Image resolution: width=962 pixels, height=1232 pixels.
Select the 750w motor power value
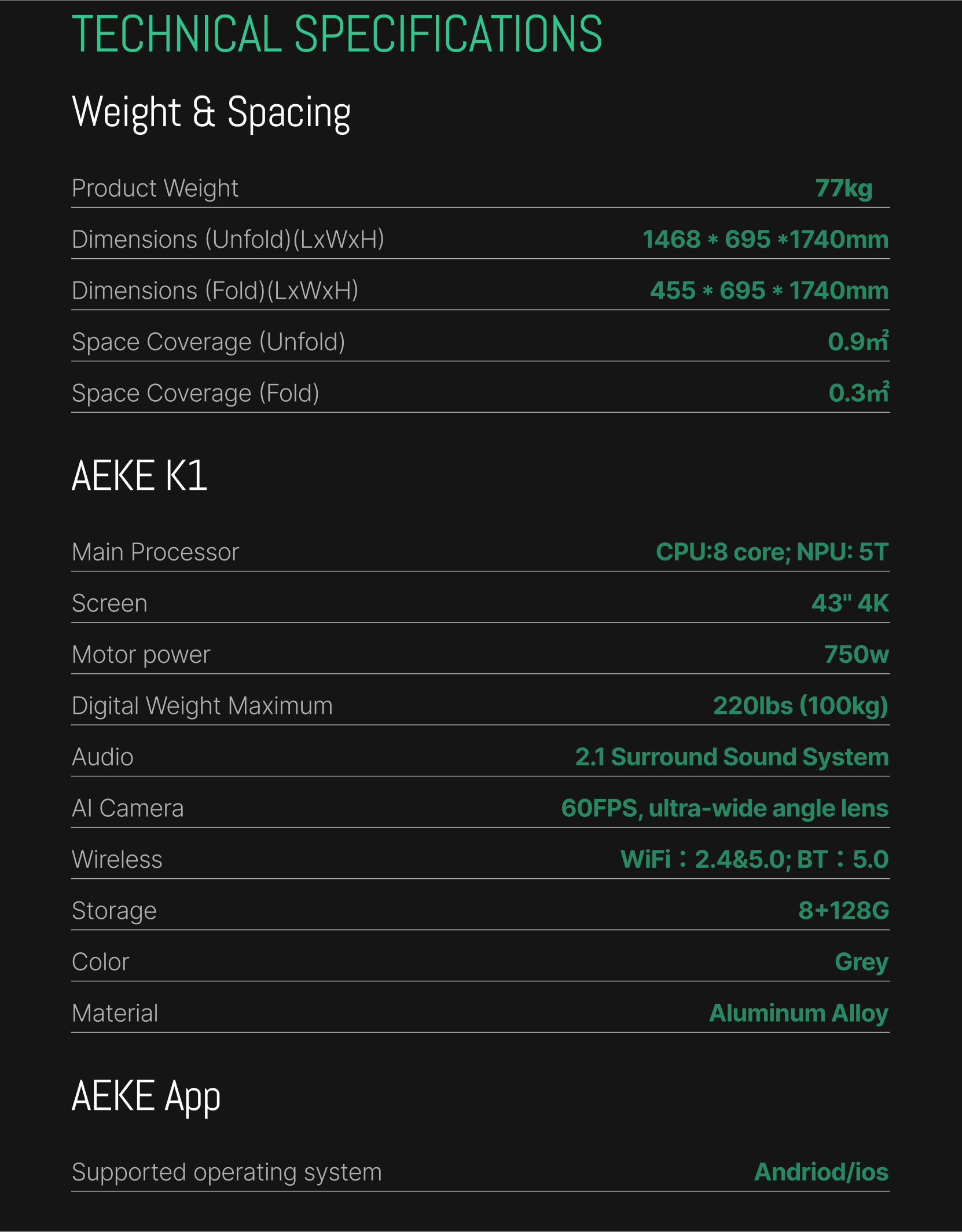(856, 655)
